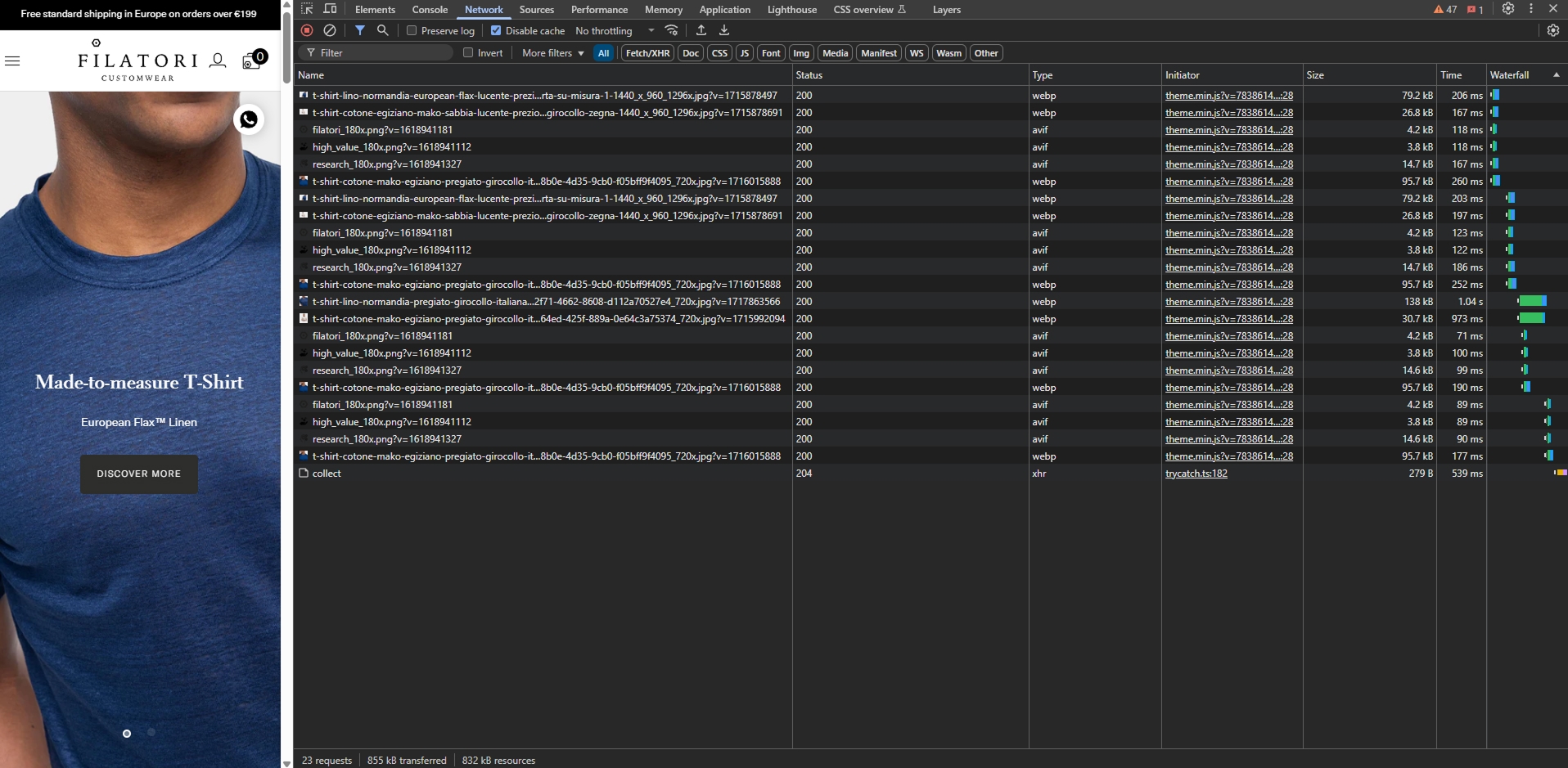Expand the More filters dropdown
The width and height of the screenshot is (1568, 768).
(x=553, y=52)
